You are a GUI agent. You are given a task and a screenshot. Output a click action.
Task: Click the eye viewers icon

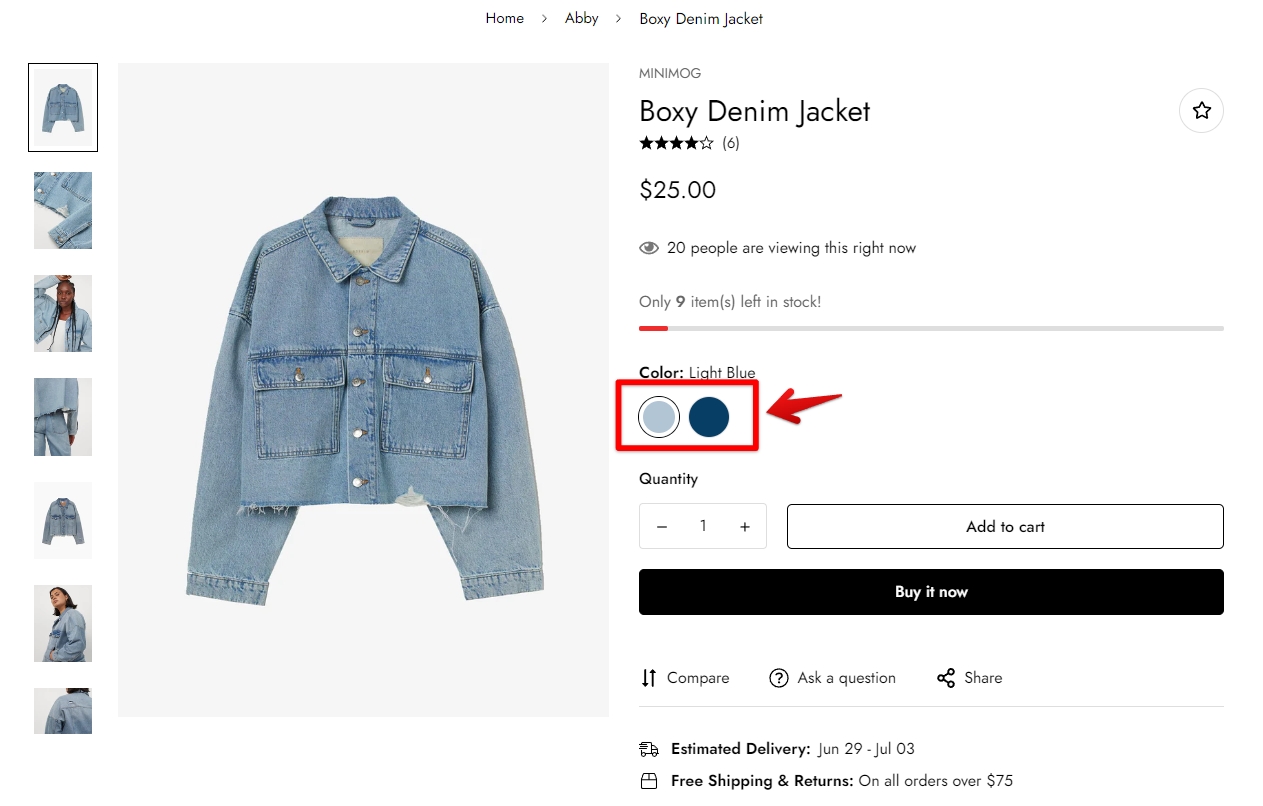click(649, 248)
